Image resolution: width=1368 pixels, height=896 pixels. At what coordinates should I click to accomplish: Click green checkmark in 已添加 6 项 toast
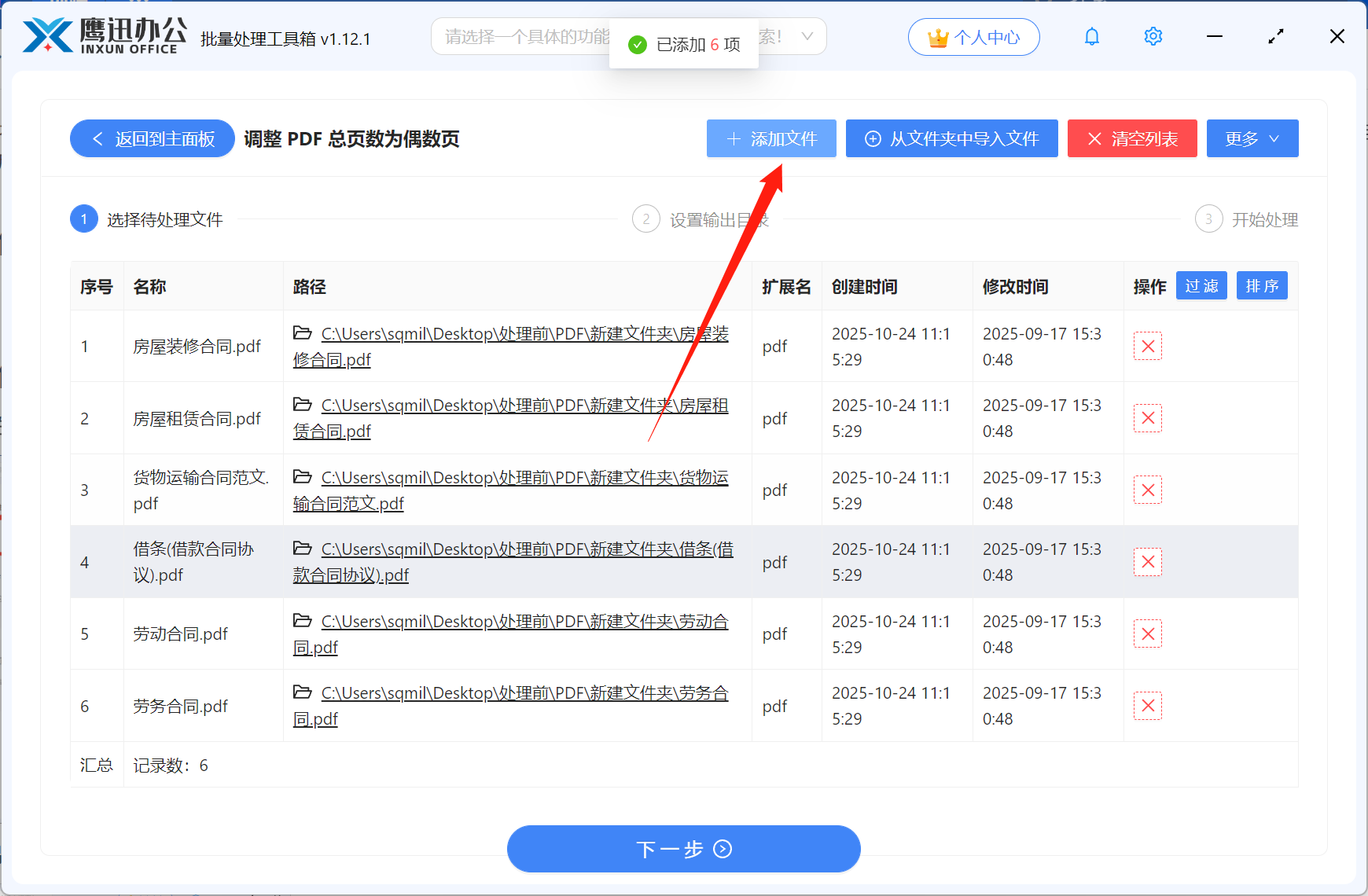coord(636,45)
